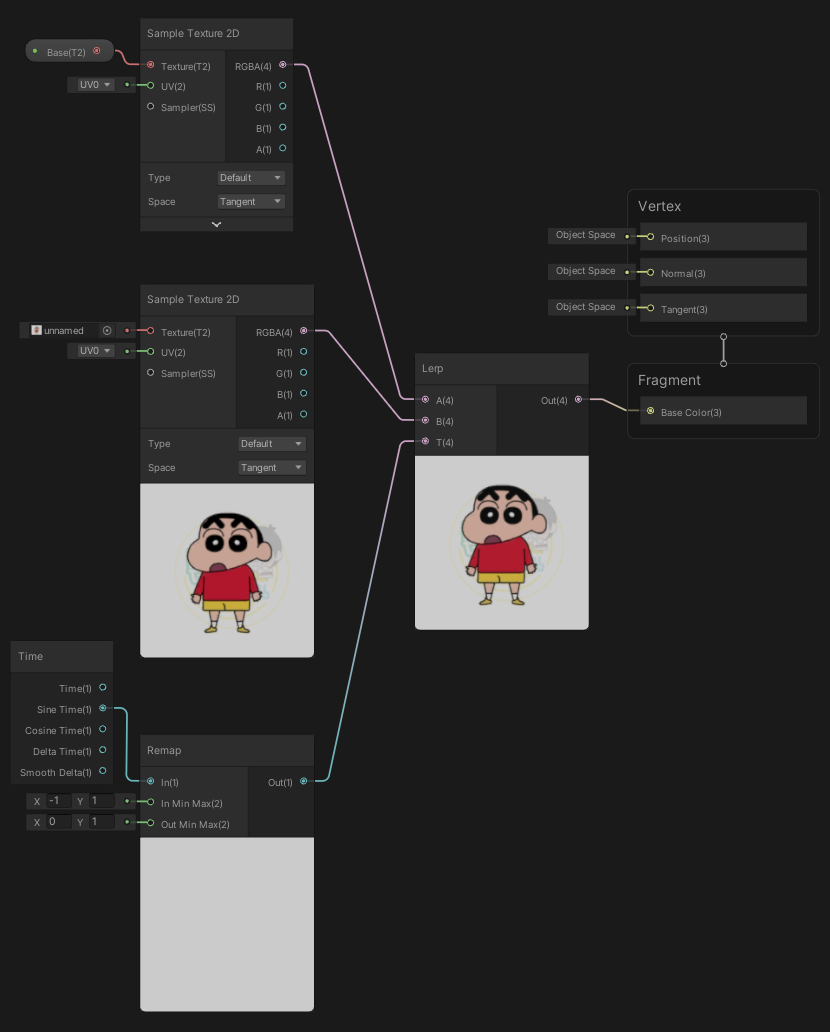This screenshot has width=830, height=1032.
Task: Click the unnamed Sample Texture 2D preview image
Action: pyautogui.click(x=227, y=570)
